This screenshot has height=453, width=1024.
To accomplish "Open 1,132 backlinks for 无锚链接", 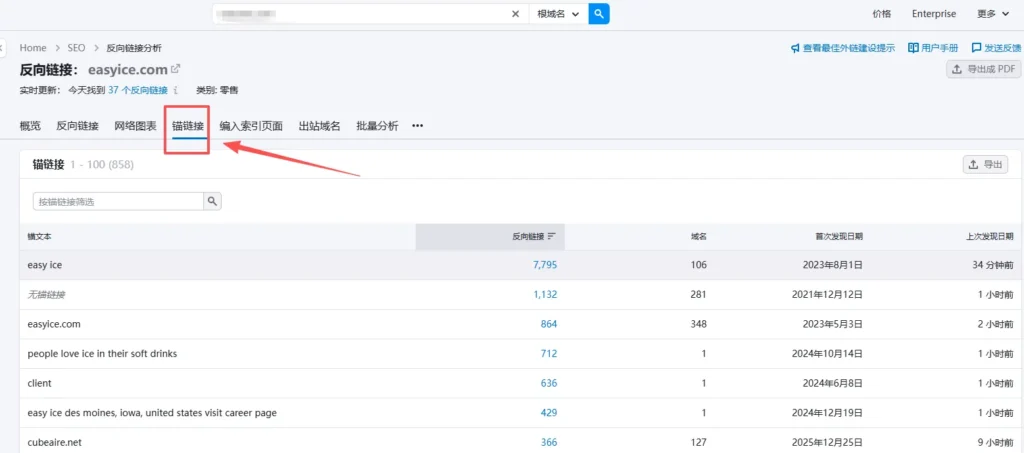I will [545, 294].
